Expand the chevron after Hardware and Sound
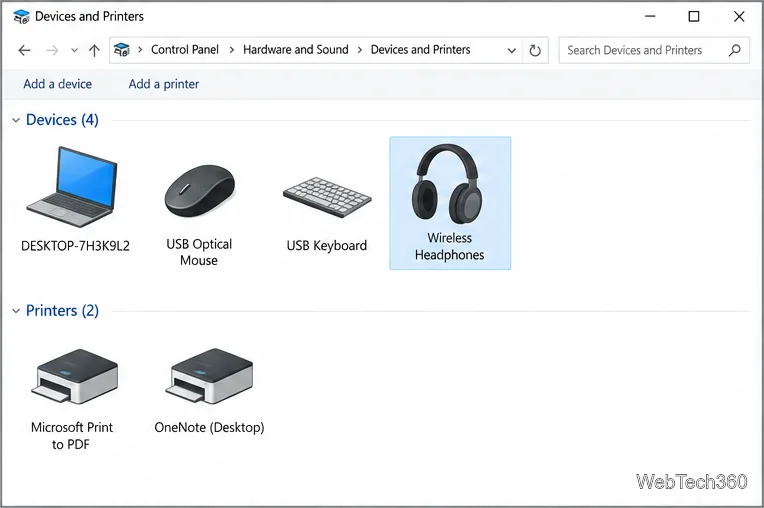This screenshot has height=508, width=764. [360, 50]
